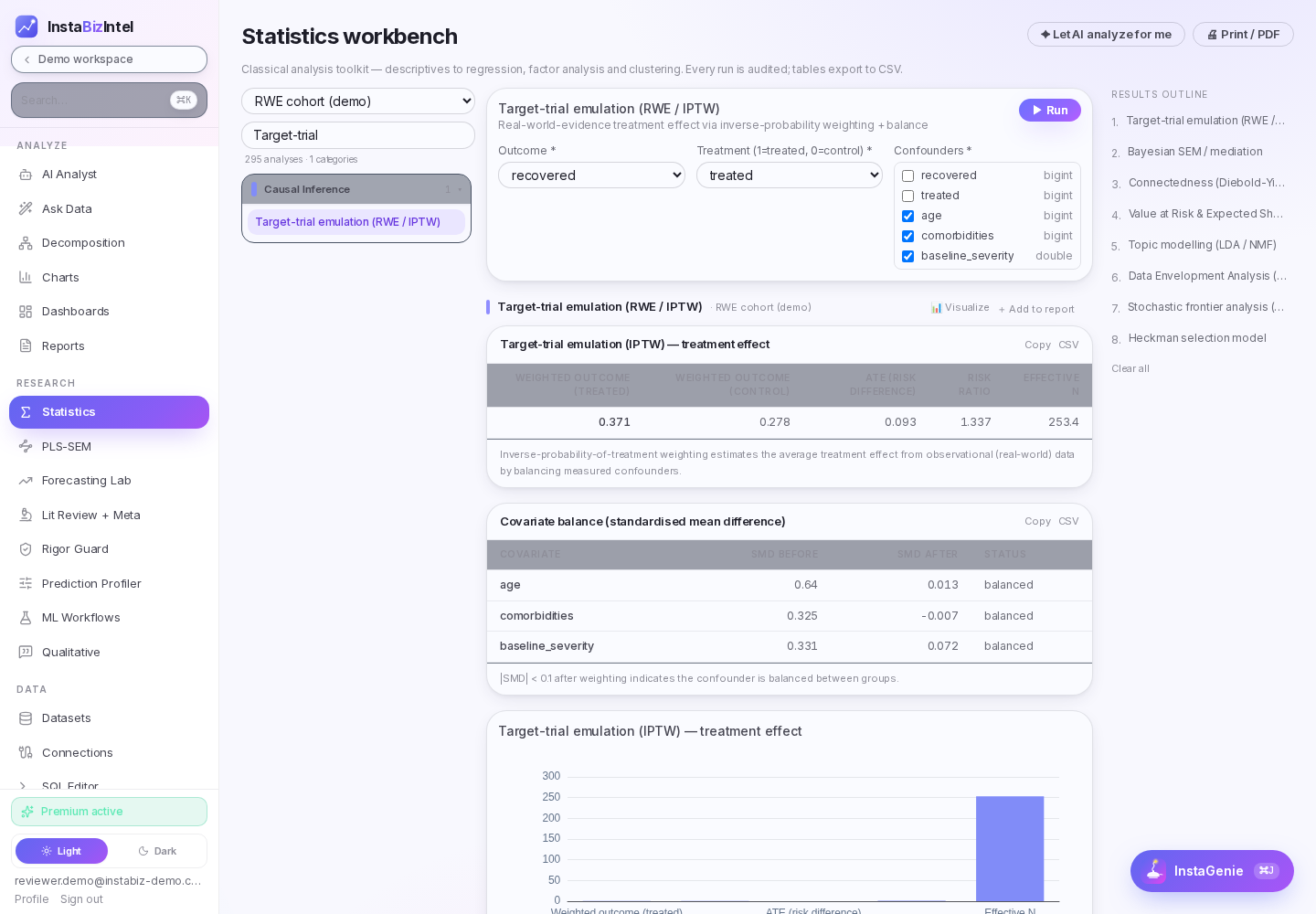The image size is (1316, 914).
Task: Click the Reports document icon
Action: coord(26,345)
